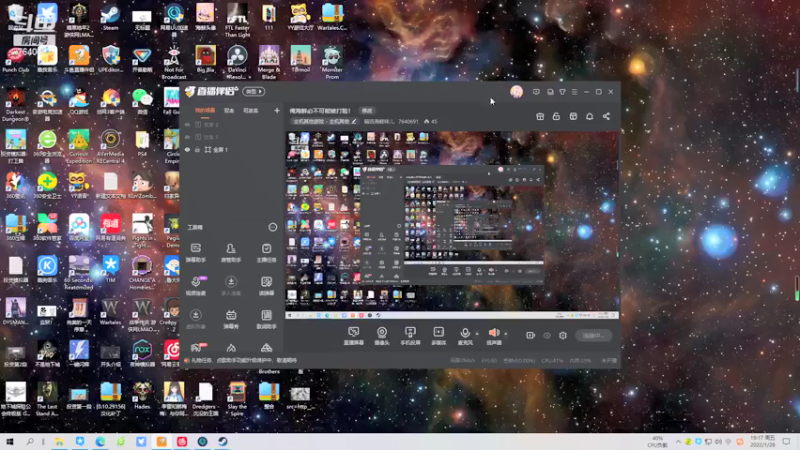Image resolution: width=800 pixels, height=450 pixels.
Task: Open the 房管助手 tool
Action: pyautogui.click(x=231, y=253)
